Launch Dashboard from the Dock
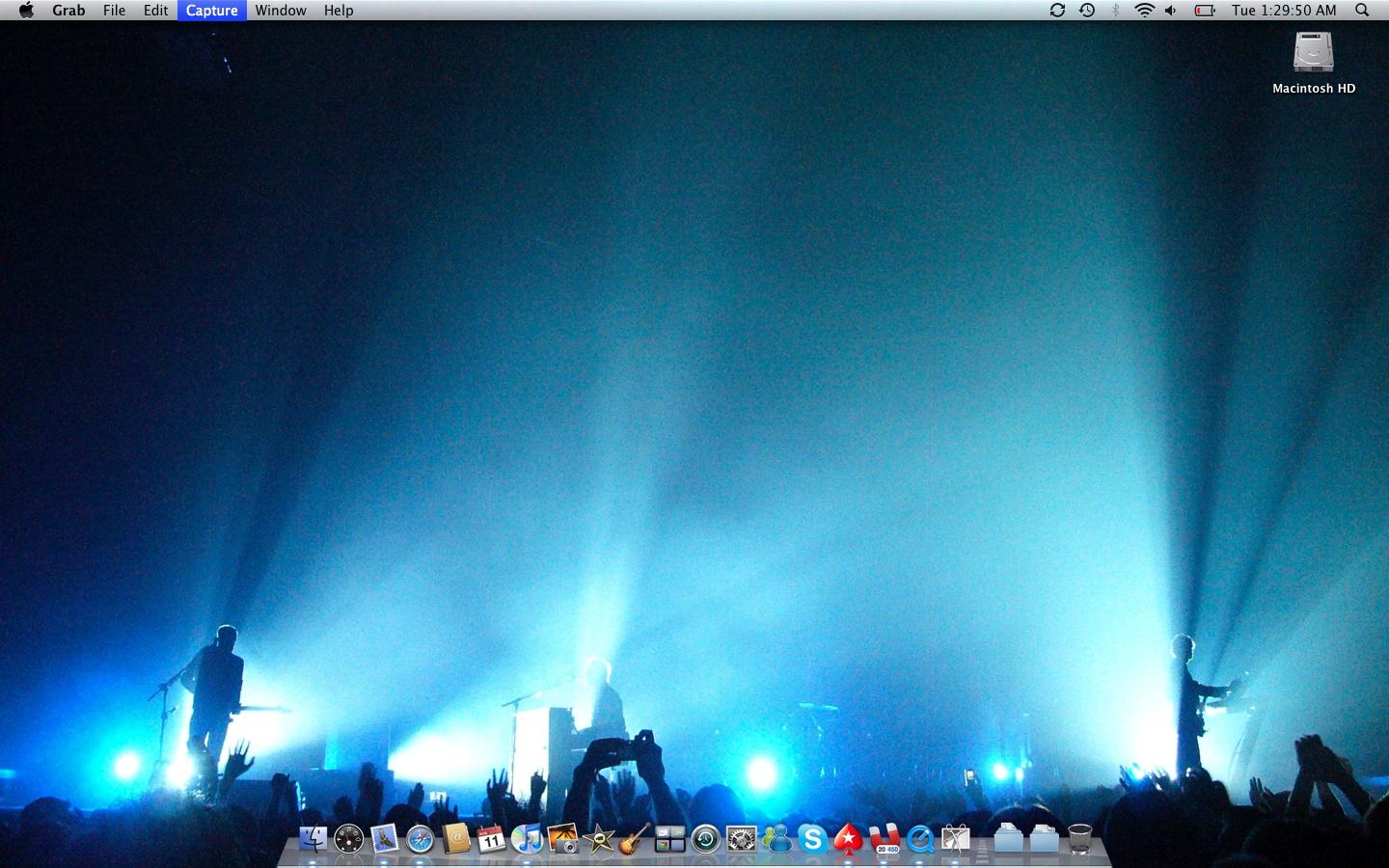 tap(348, 839)
